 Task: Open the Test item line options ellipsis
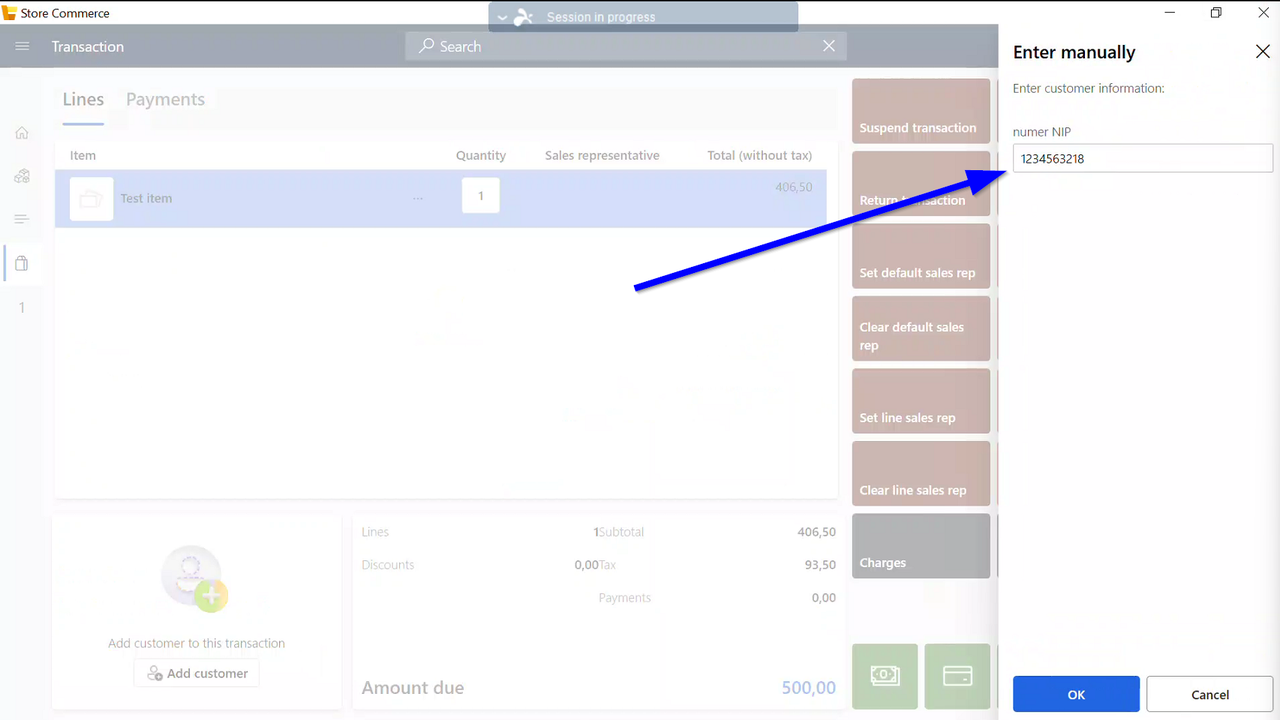point(418,198)
